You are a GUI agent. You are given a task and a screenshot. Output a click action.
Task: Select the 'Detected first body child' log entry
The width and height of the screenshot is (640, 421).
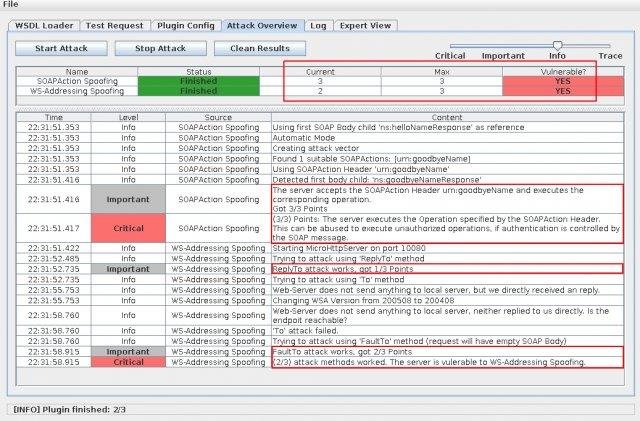click(x=447, y=180)
